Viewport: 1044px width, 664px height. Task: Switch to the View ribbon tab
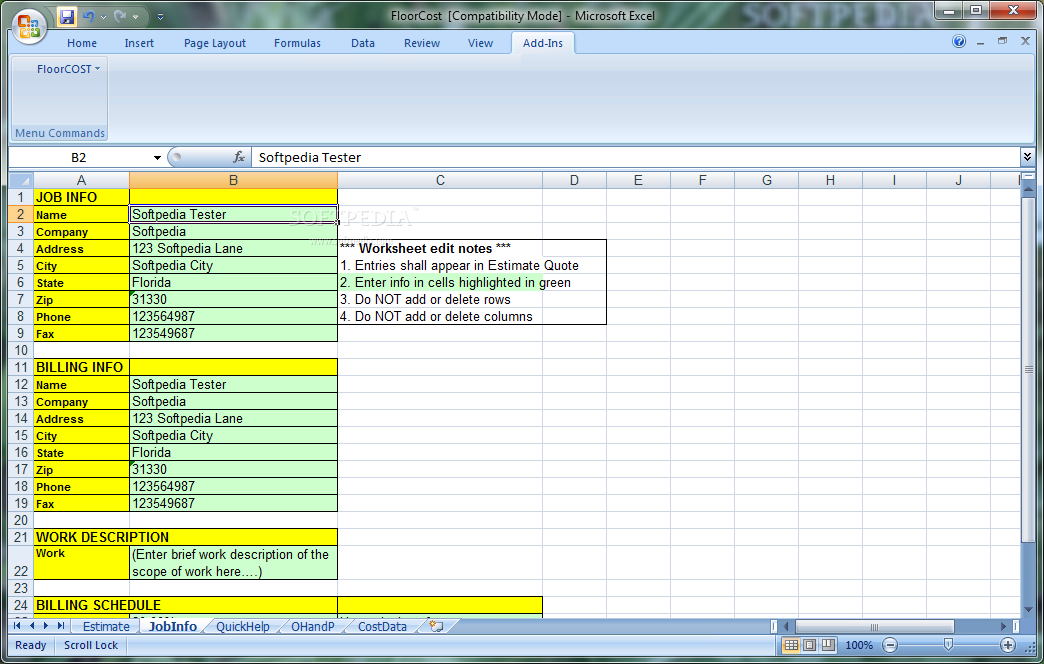(480, 43)
